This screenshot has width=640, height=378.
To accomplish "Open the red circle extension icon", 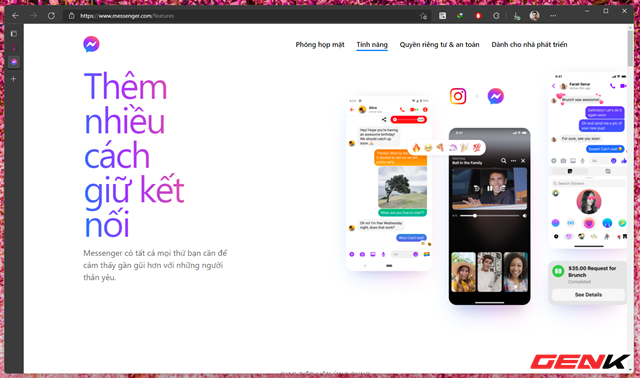I will 478,16.
